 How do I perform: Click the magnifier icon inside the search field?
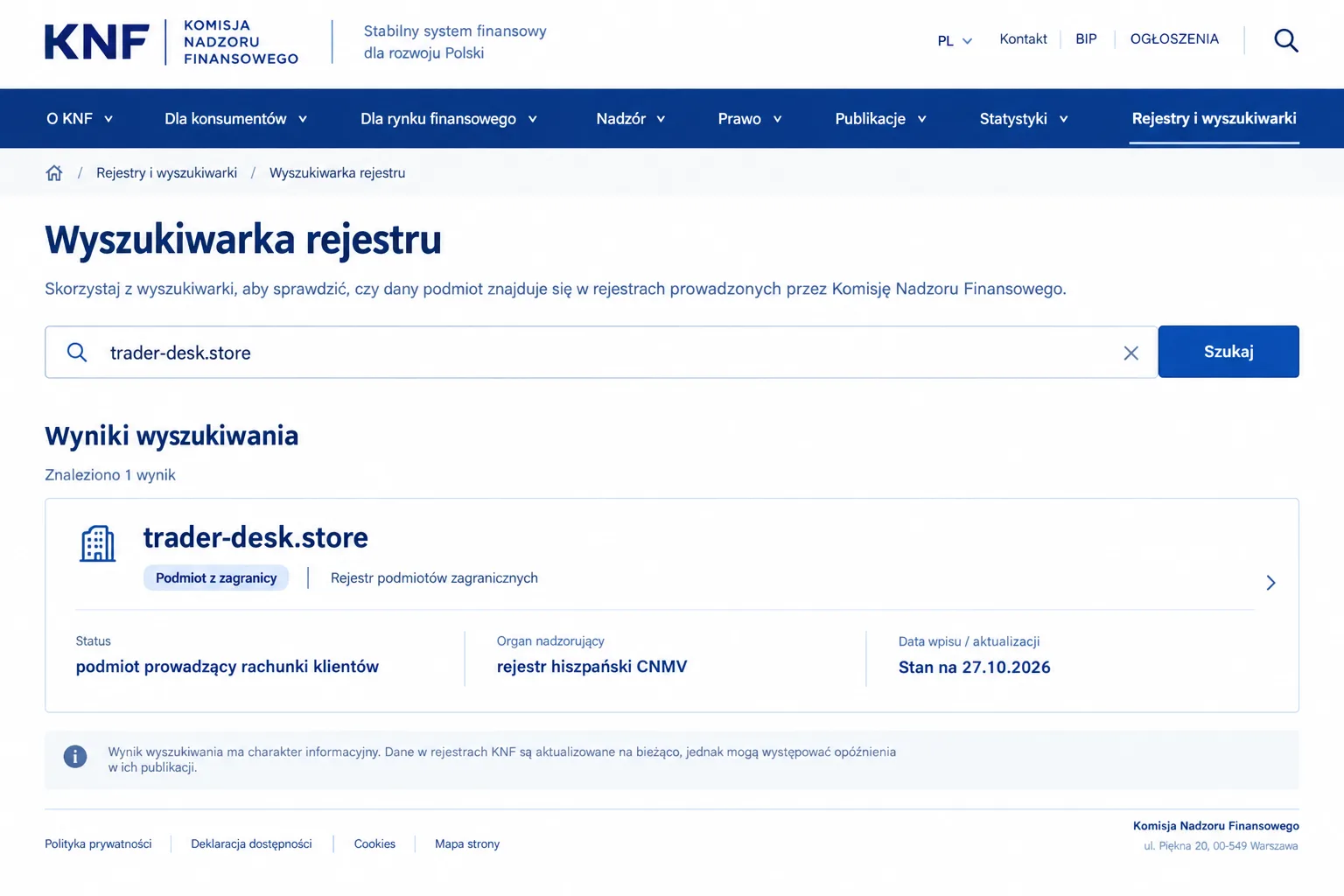tap(77, 352)
